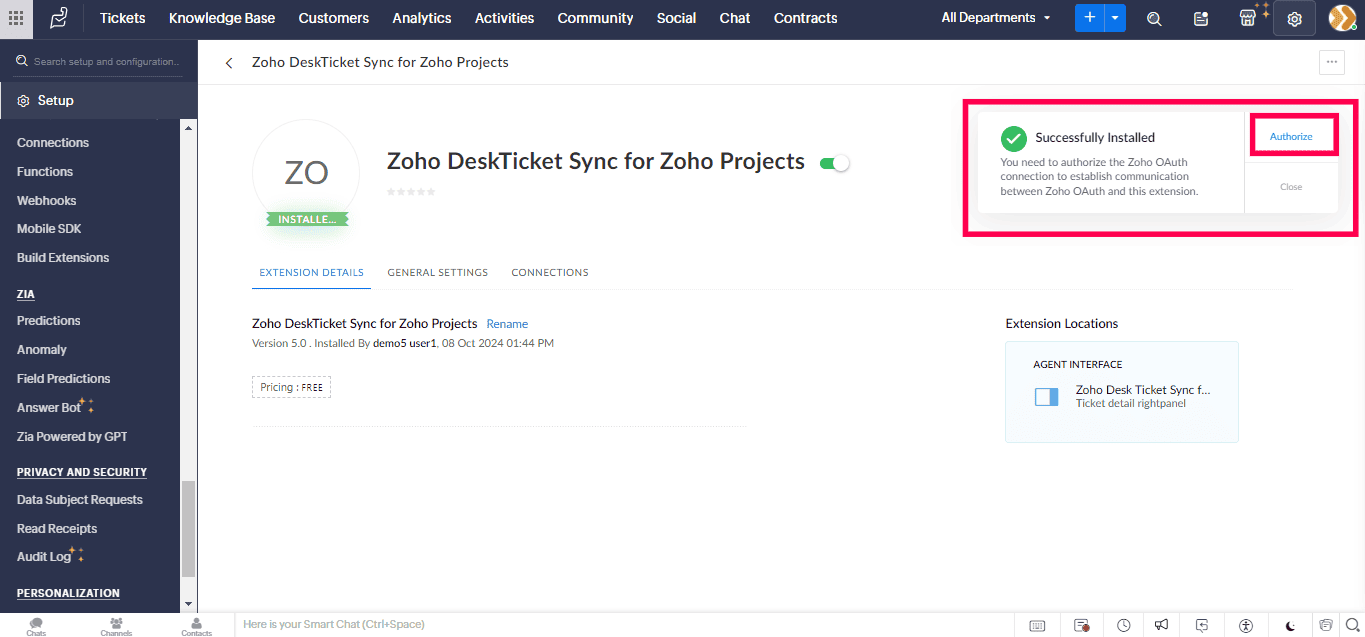Open Contacts in the bottom bar
This screenshot has height=637, width=1365.
tap(196, 626)
